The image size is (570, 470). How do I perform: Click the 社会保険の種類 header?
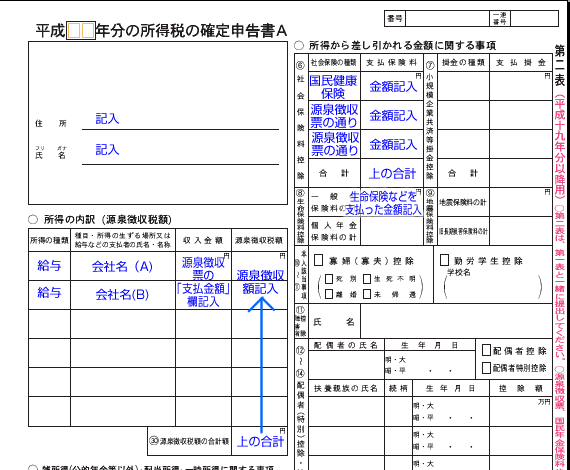point(333,63)
